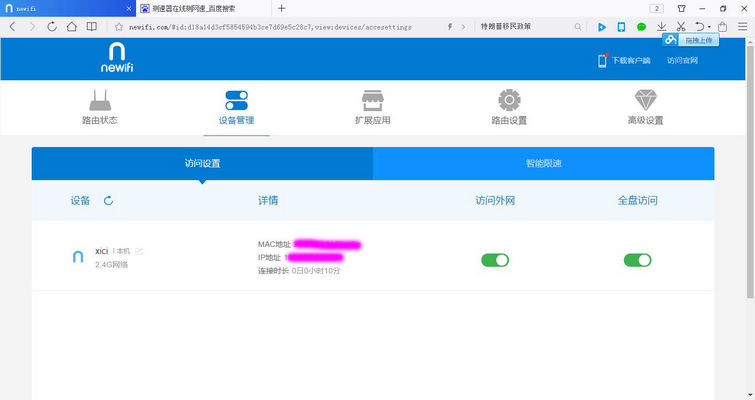The image size is (755, 400).
Task: Click the 连接时长 connection duration text
Action: 299,271
